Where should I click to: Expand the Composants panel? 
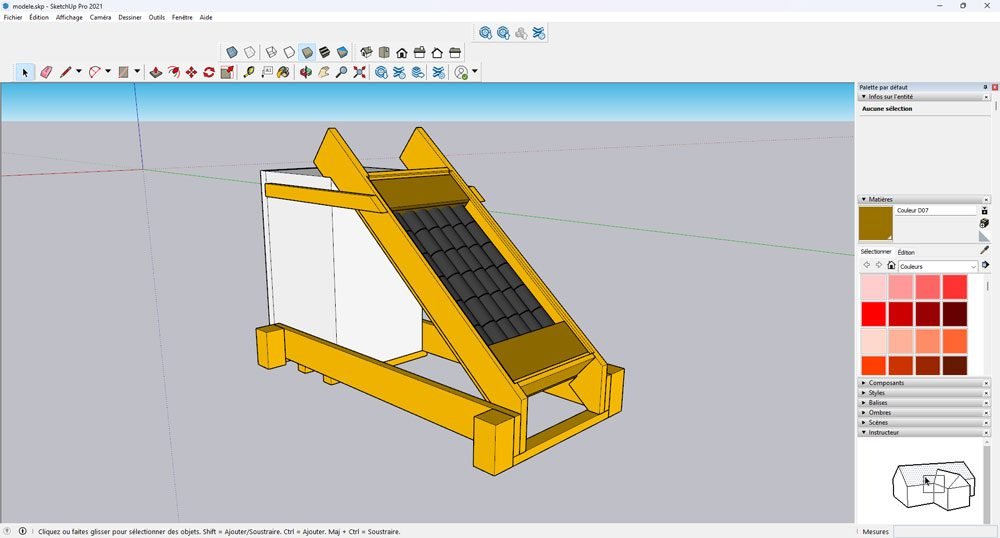864,383
